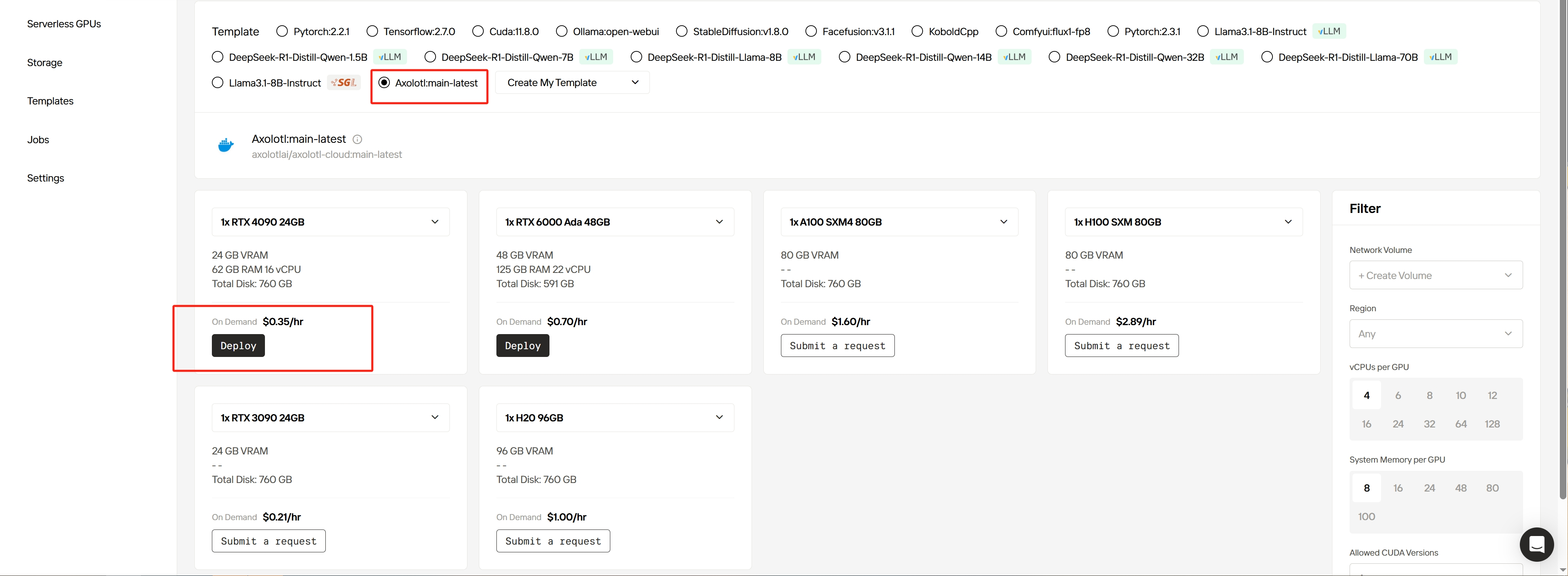Open the Region Any dropdown
Screen dimensions: 1568x576
pos(1435,334)
